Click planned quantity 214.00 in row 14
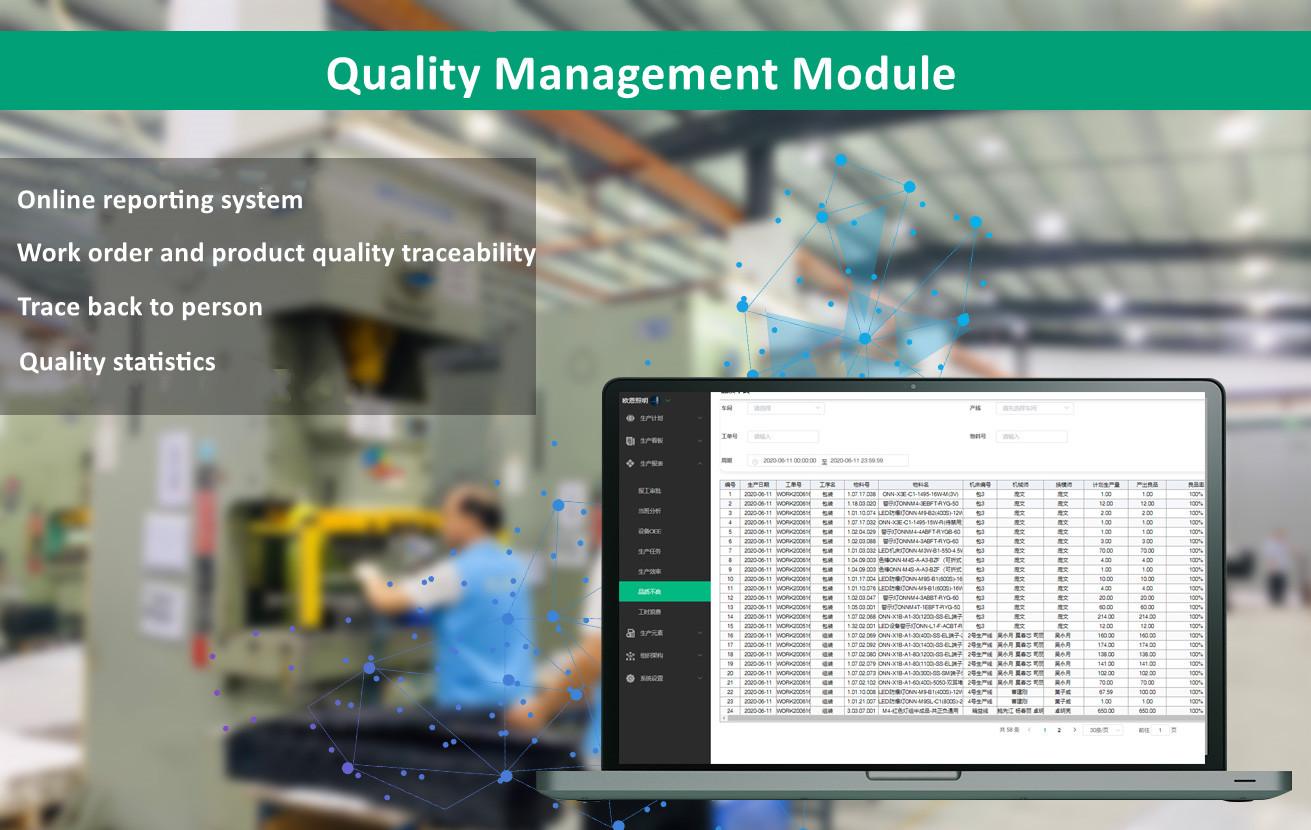 pos(1106,617)
